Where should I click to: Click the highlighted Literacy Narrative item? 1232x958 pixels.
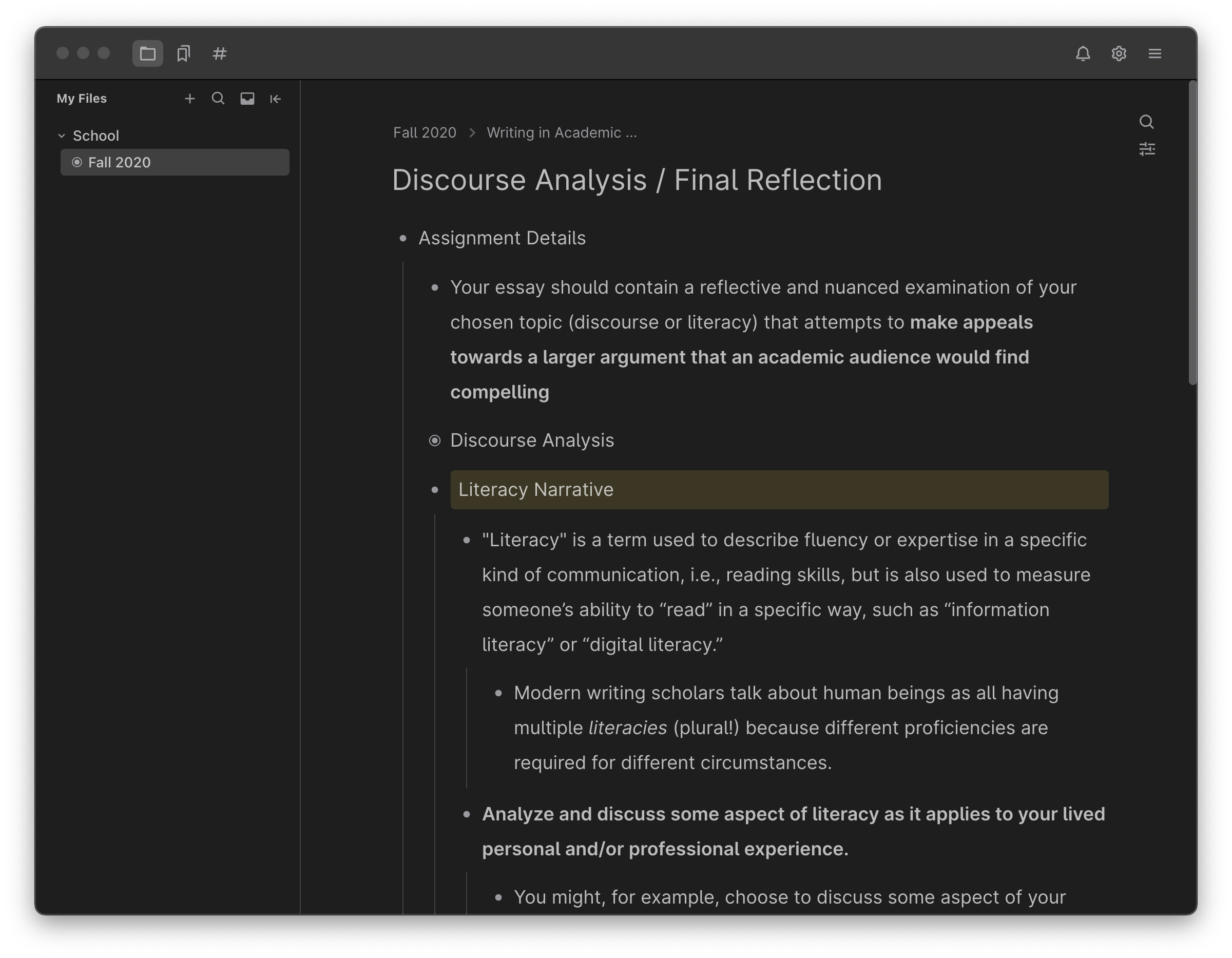click(535, 490)
